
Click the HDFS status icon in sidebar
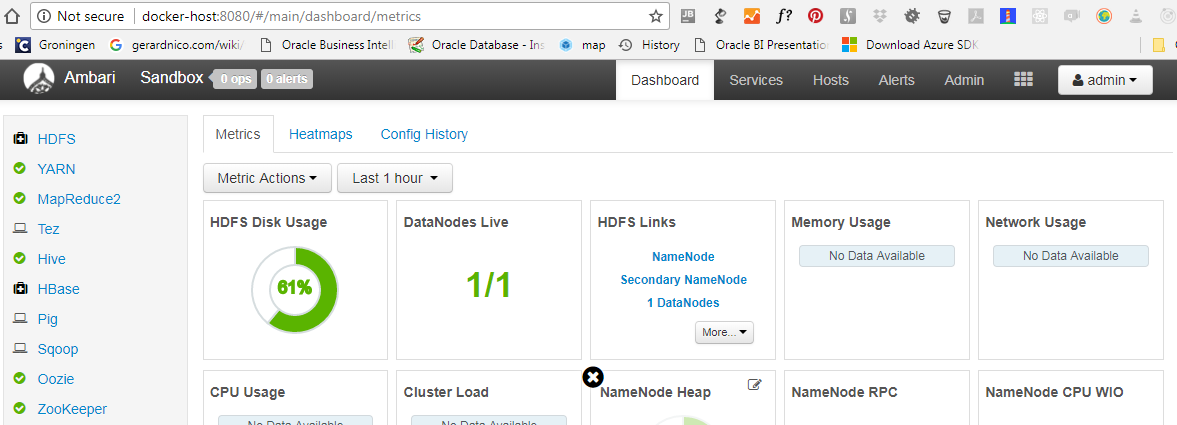click(20, 139)
